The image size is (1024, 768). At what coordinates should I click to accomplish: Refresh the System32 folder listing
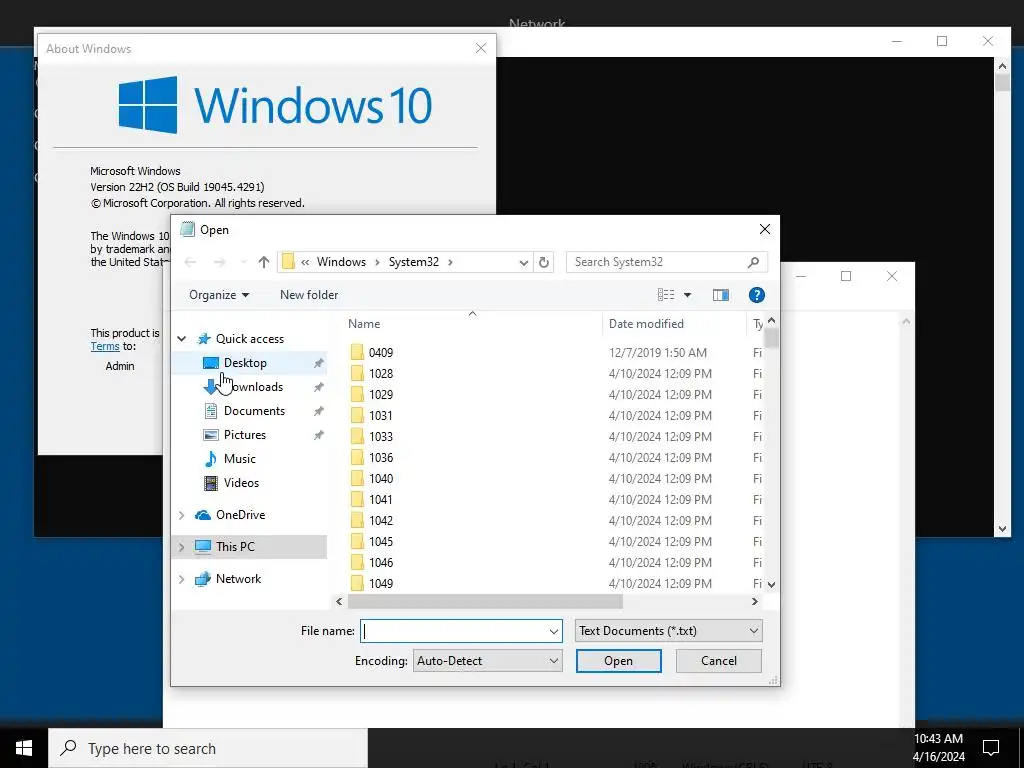[x=543, y=262]
